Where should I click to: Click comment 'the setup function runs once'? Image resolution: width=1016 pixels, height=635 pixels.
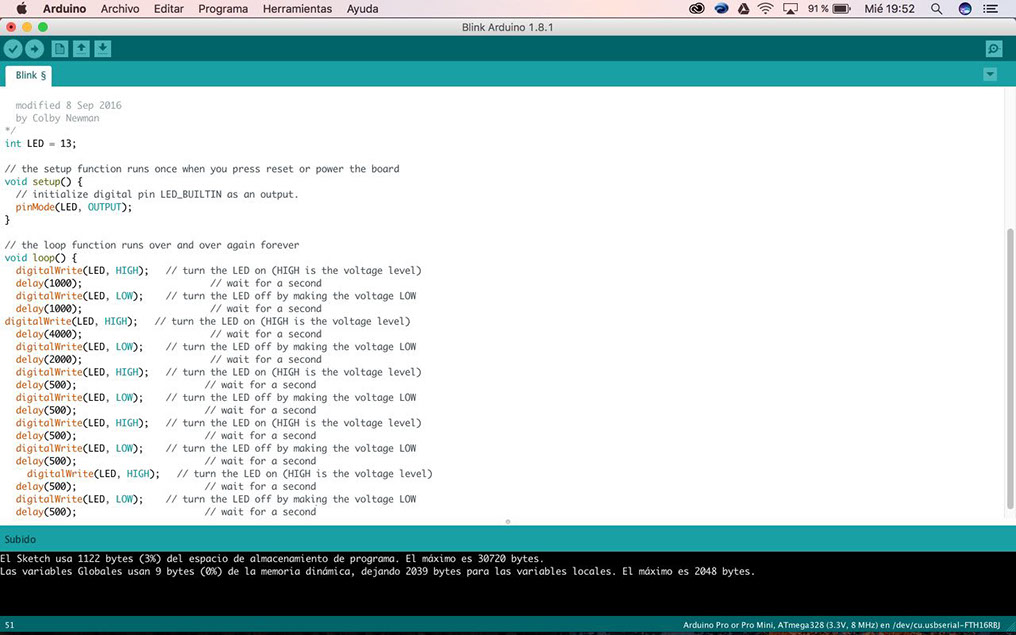coord(202,168)
